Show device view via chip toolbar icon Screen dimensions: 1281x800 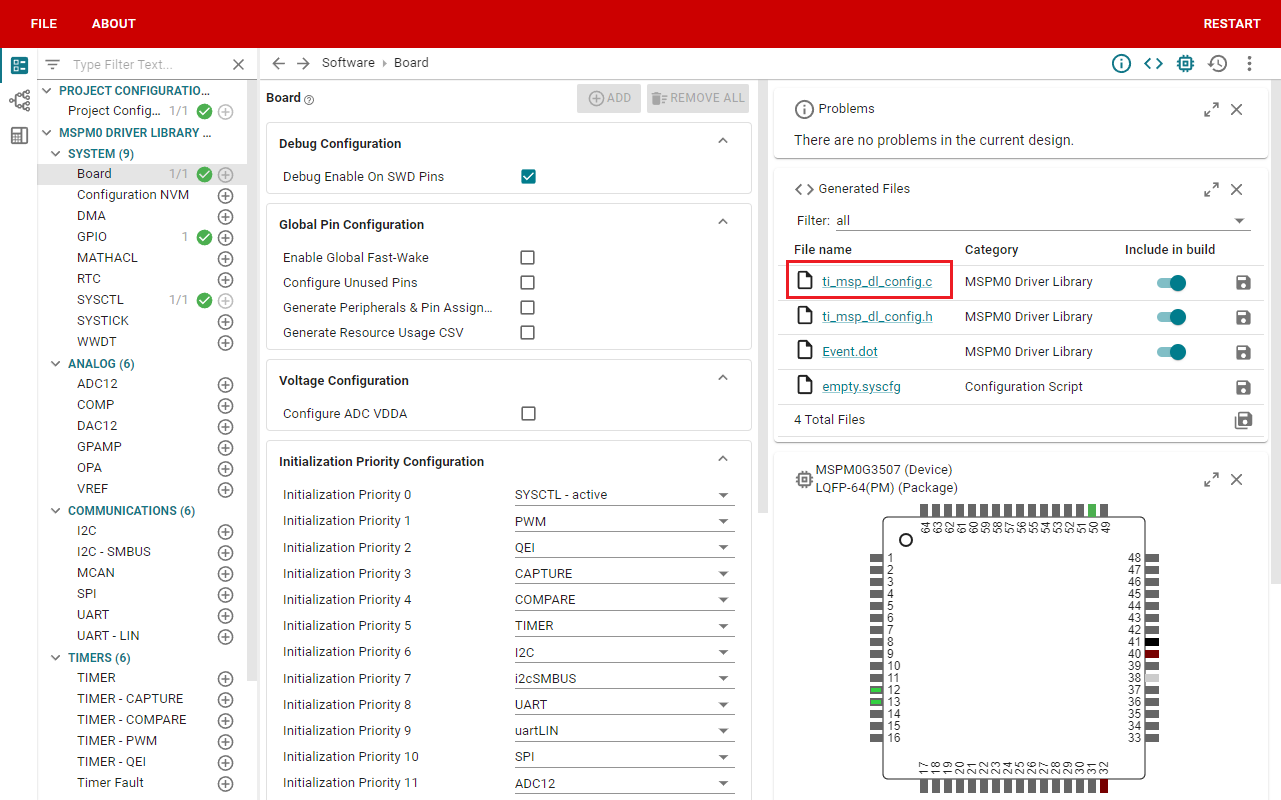(1185, 63)
